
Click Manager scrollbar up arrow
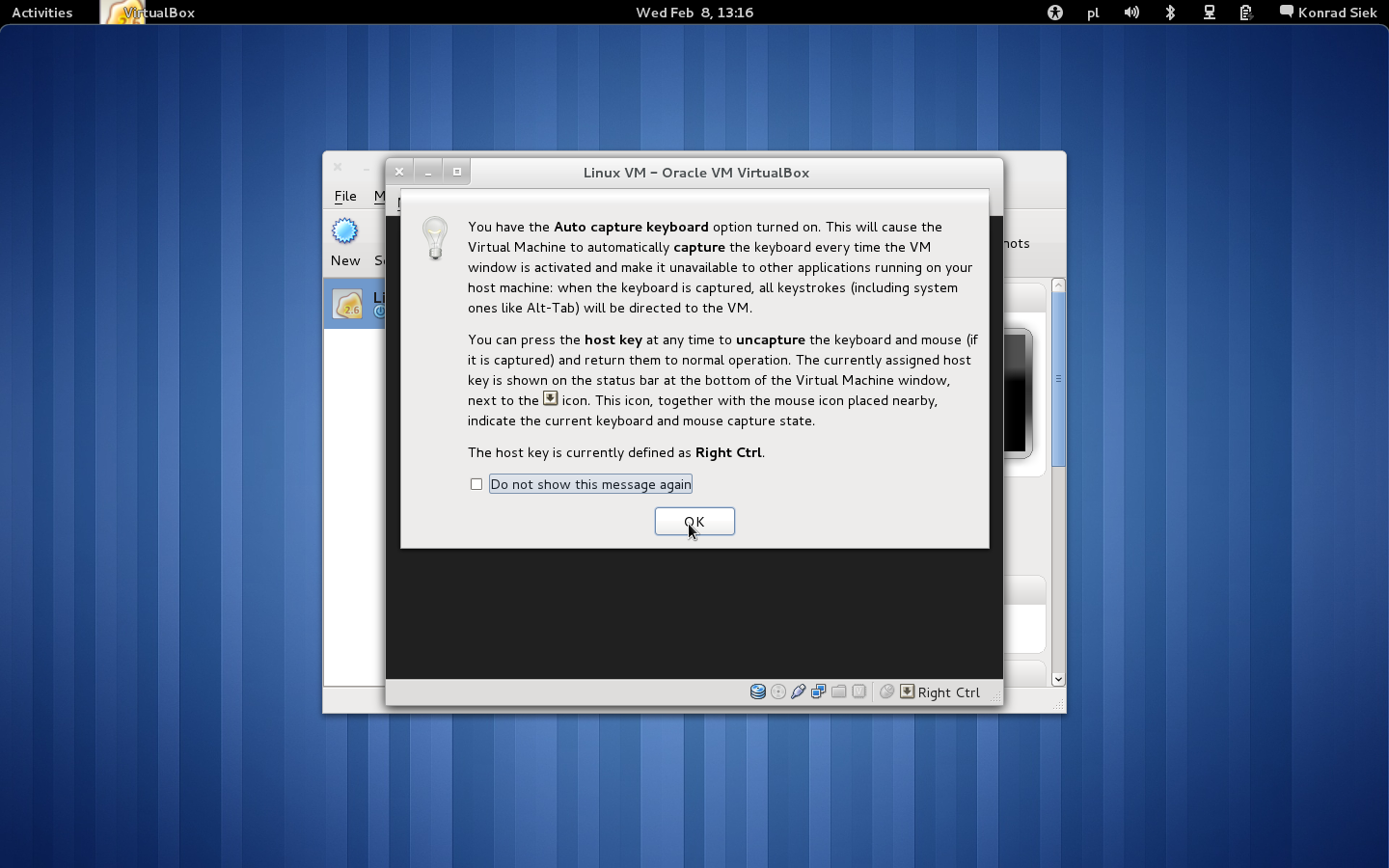(x=1058, y=285)
